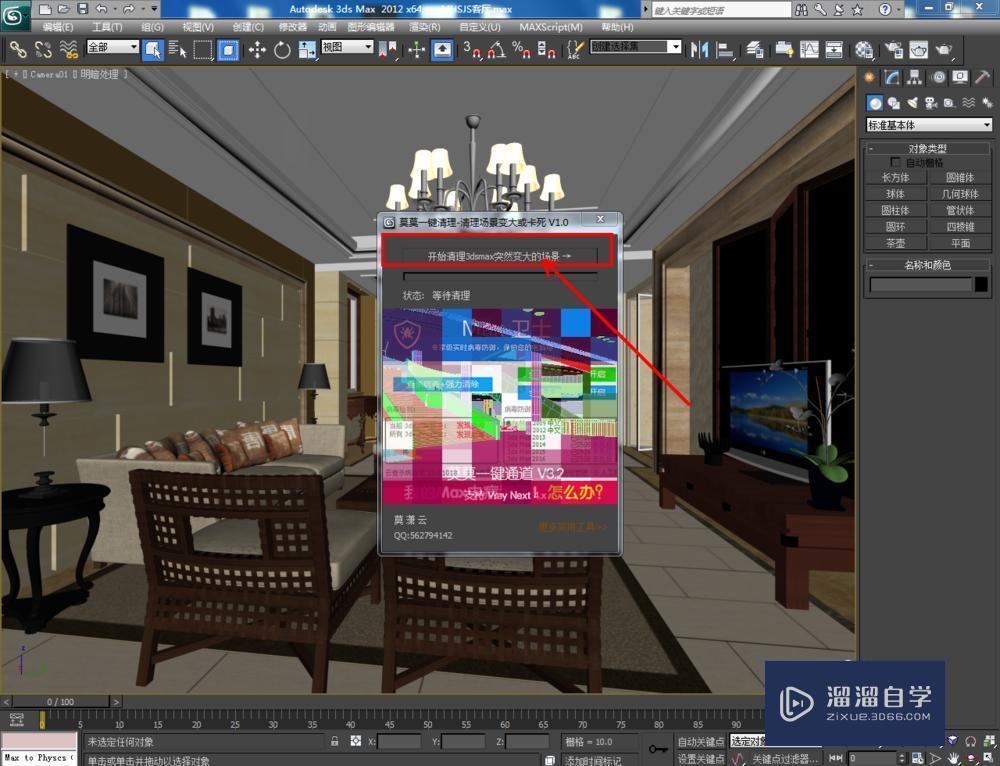
Task: Open the named selection sets dropdown
Action: 636,47
